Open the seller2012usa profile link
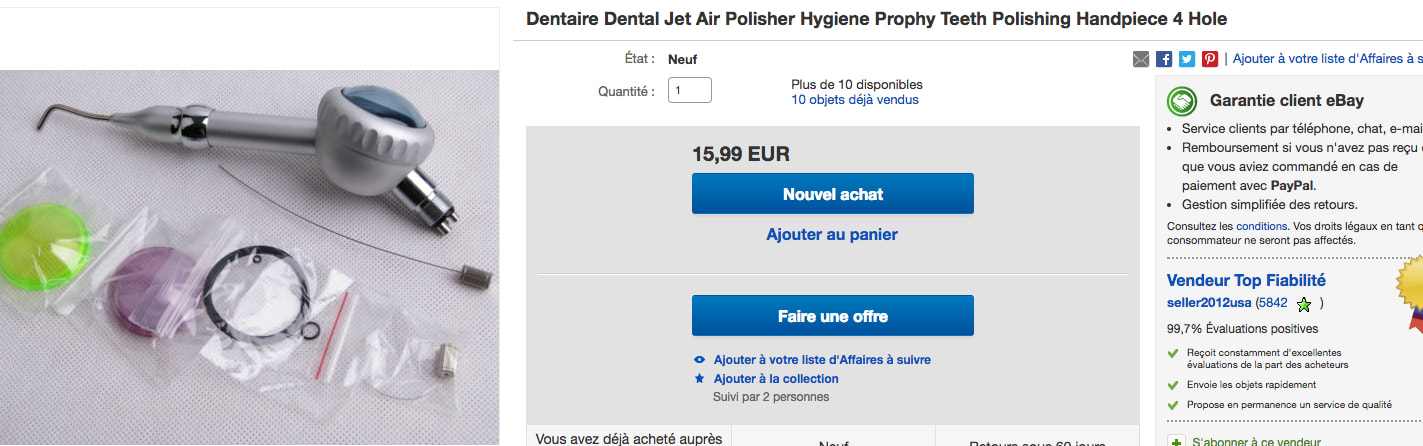The width and height of the screenshot is (1423, 446). click(x=1209, y=303)
